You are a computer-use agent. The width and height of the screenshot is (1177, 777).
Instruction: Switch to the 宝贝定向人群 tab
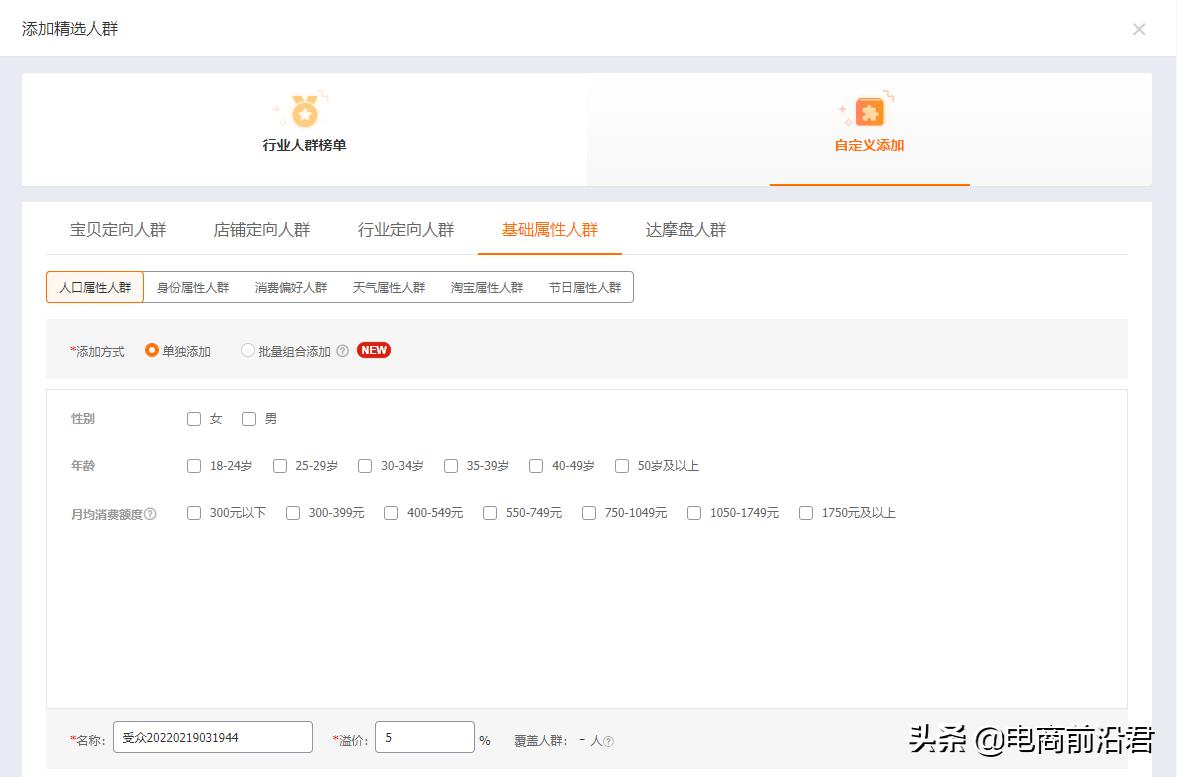[x=120, y=229]
